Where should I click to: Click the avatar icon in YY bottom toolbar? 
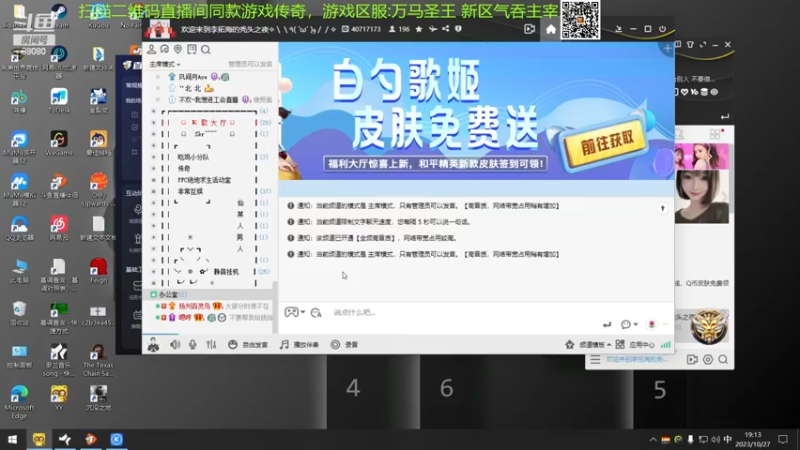click(153, 344)
